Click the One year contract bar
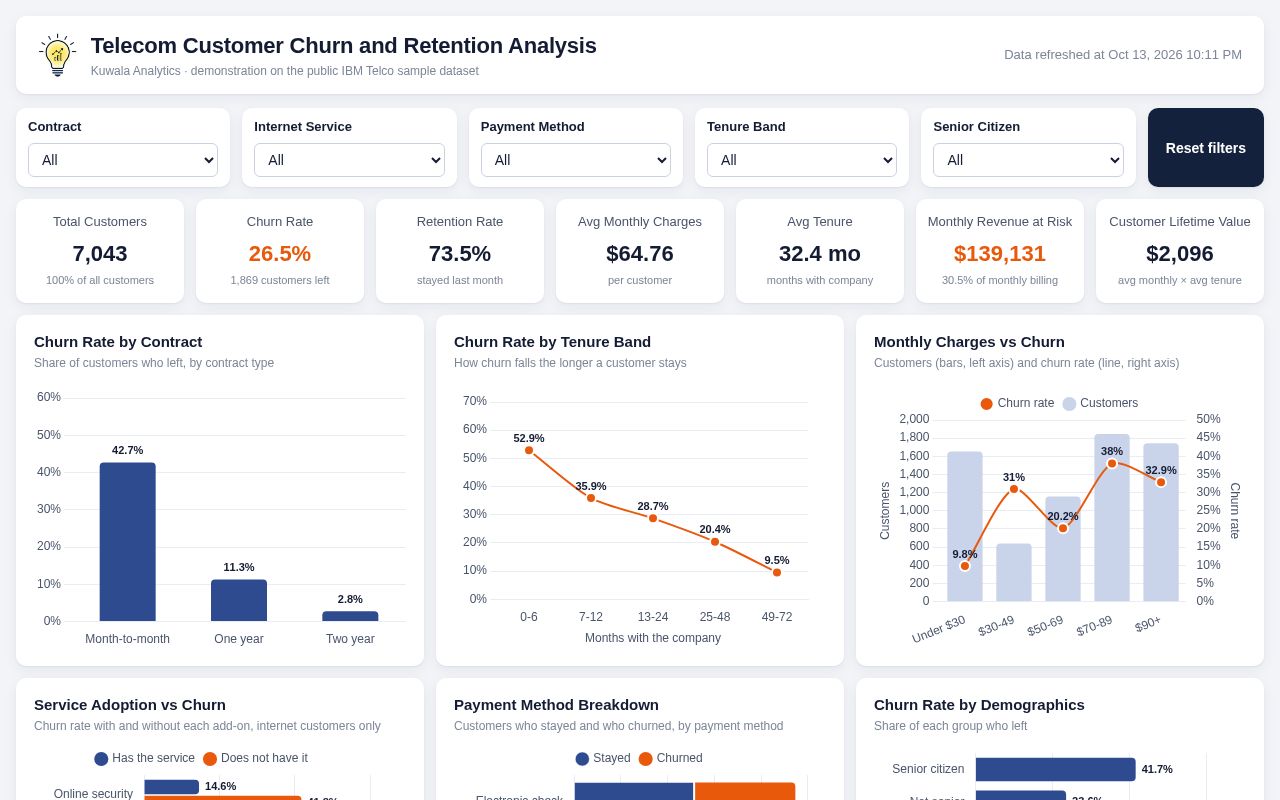The width and height of the screenshot is (1280, 800). (x=239, y=600)
